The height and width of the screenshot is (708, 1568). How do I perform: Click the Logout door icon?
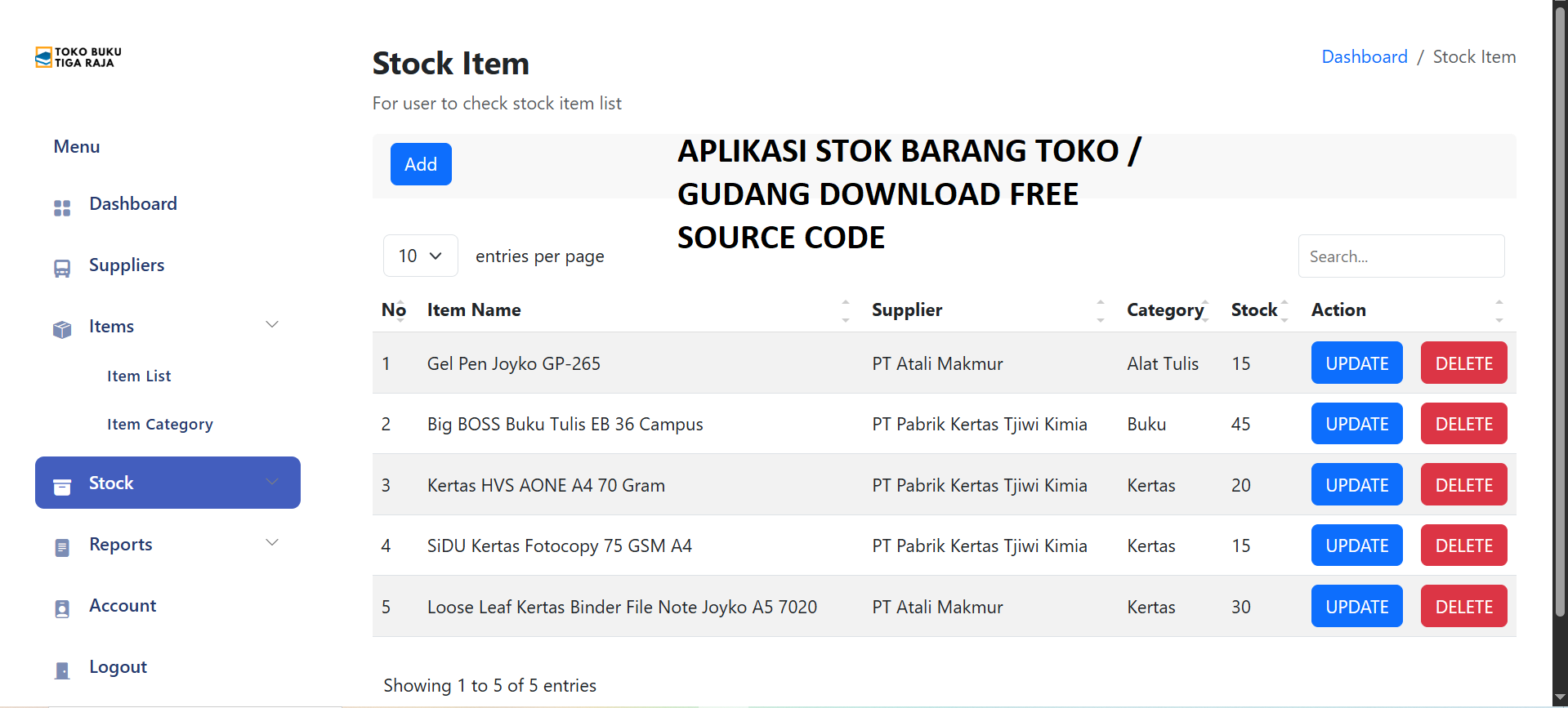click(x=62, y=670)
